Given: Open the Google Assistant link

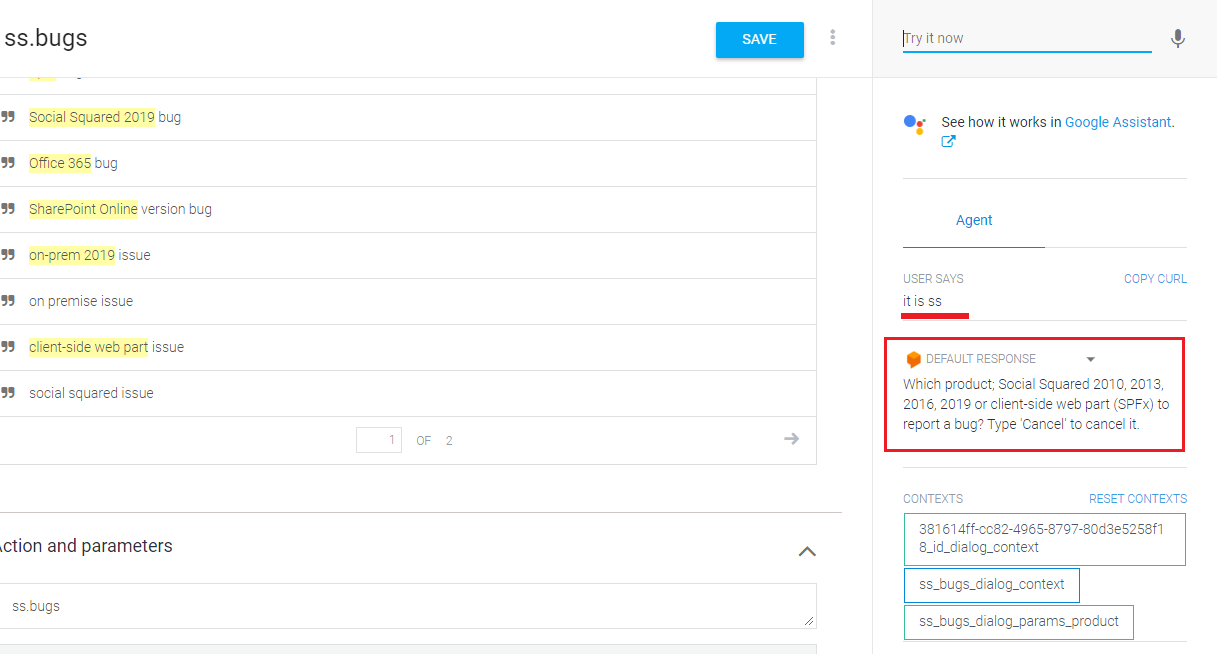Looking at the screenshot, I should click(1117, 122).
